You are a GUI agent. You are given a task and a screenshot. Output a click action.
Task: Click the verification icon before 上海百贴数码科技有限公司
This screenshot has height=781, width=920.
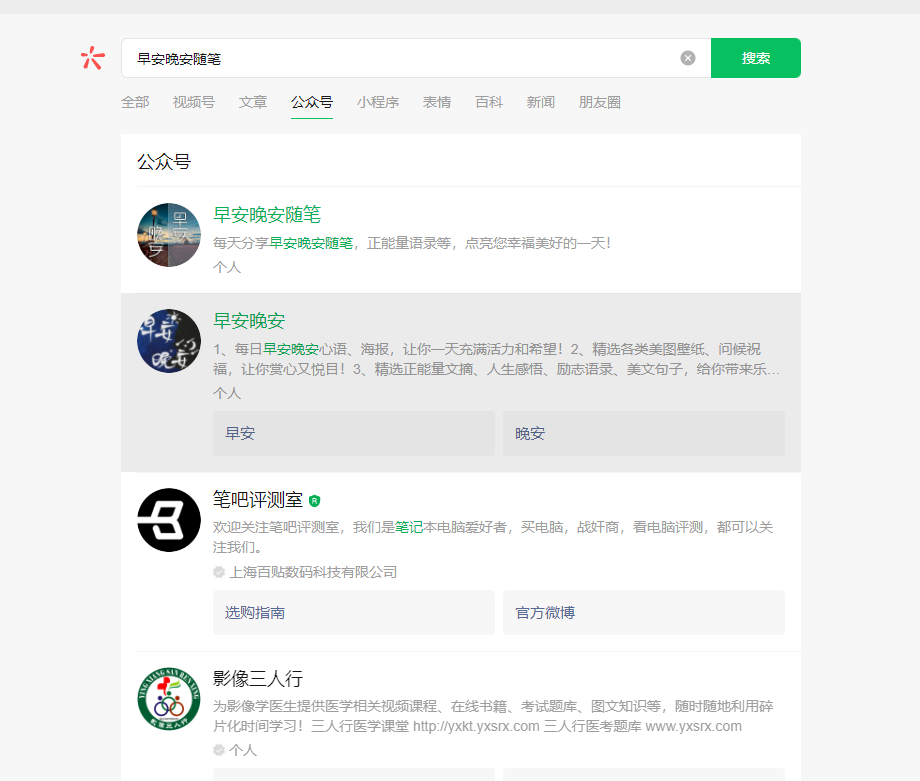pos(219,572)
